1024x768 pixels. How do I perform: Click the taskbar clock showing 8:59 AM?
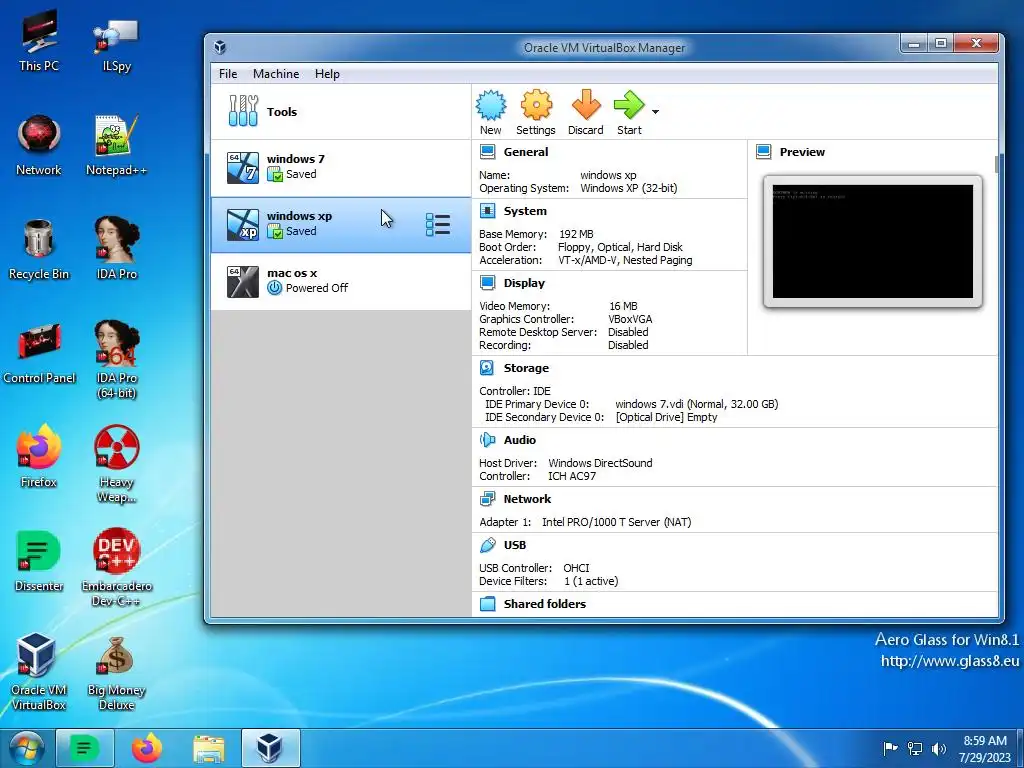(x=985, y=749)
